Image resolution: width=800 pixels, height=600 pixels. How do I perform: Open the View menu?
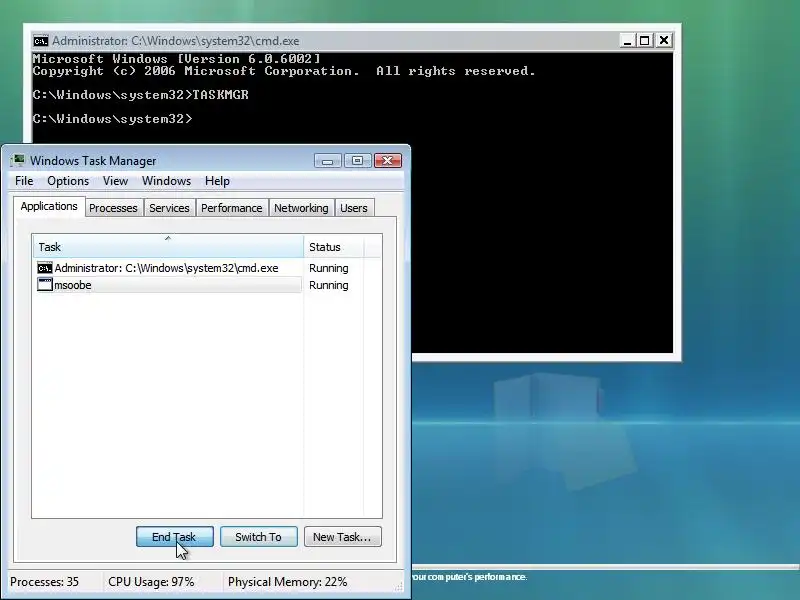(115, 181)
